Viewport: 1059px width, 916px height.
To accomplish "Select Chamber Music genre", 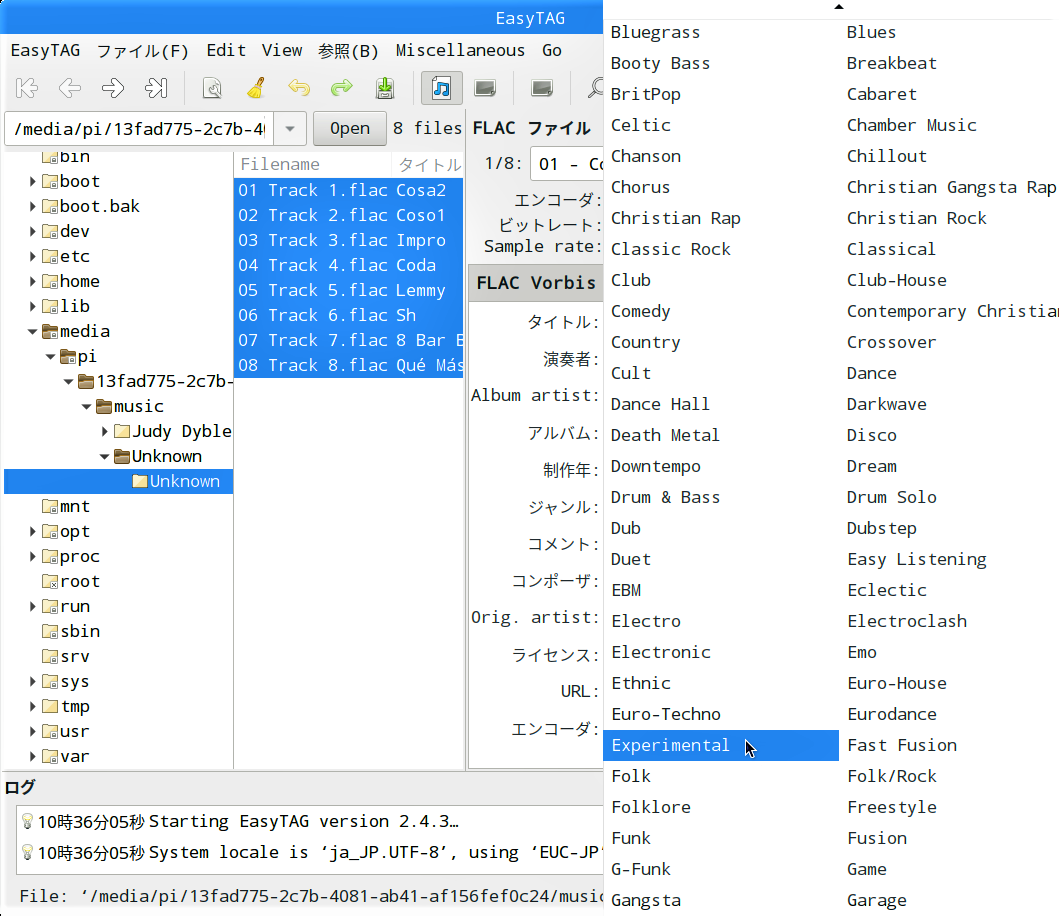I will (x=949, y=125).
